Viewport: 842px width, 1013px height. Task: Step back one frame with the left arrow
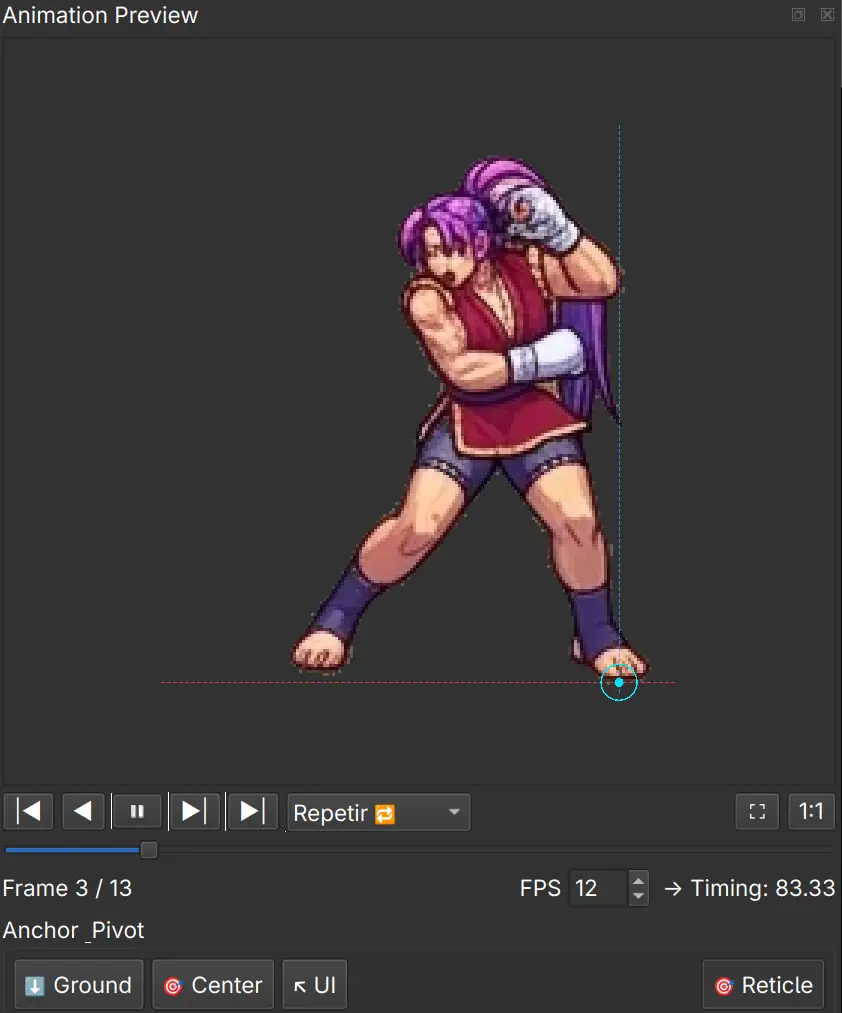[83, 811]
